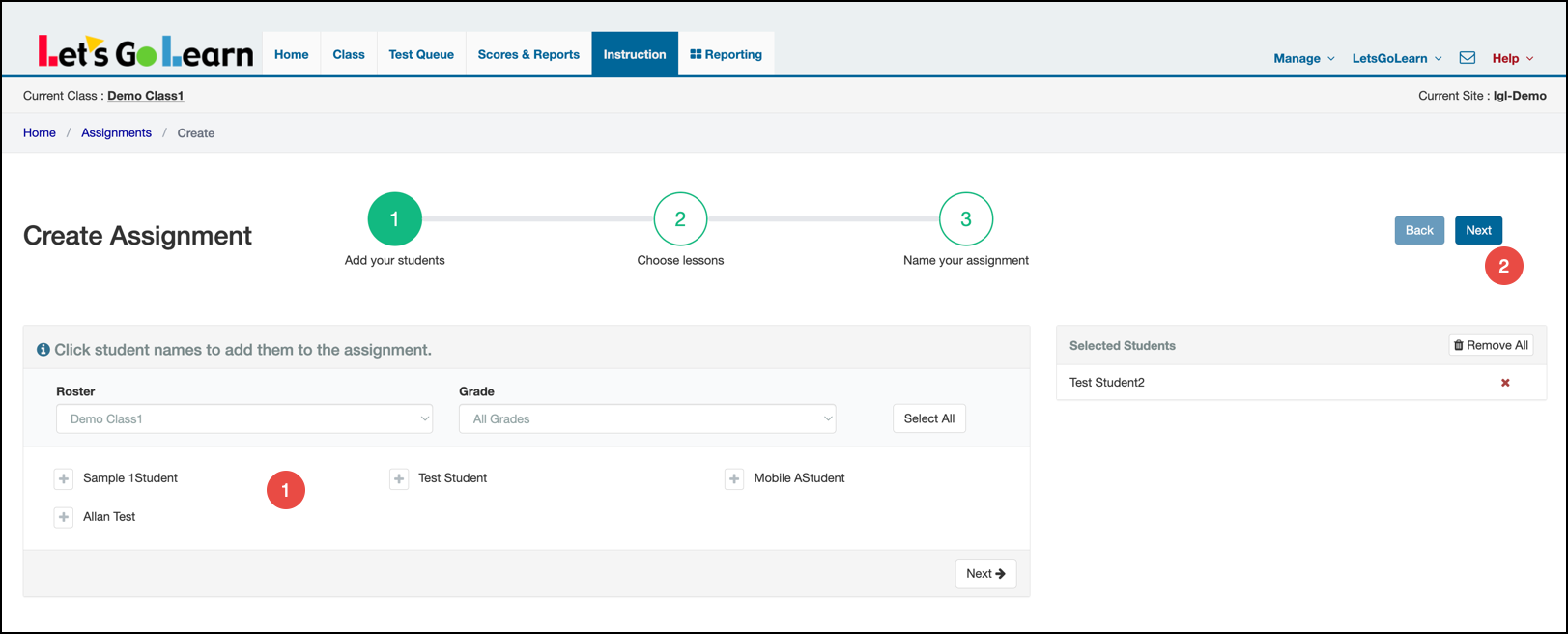The width and height of the screenshot is (1568, 634).
Task: Add Mobile AStudent with plus icon
Action: [734, 478]
